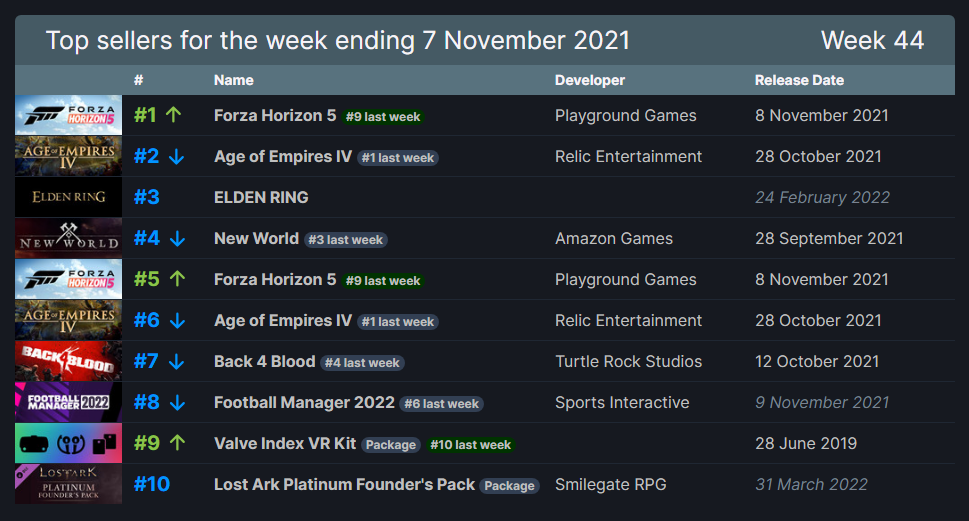The width and height of the screenshot is (969, 521).
Task: Click the ELDEN RING game thumbnail
Action: coord(68,197)
